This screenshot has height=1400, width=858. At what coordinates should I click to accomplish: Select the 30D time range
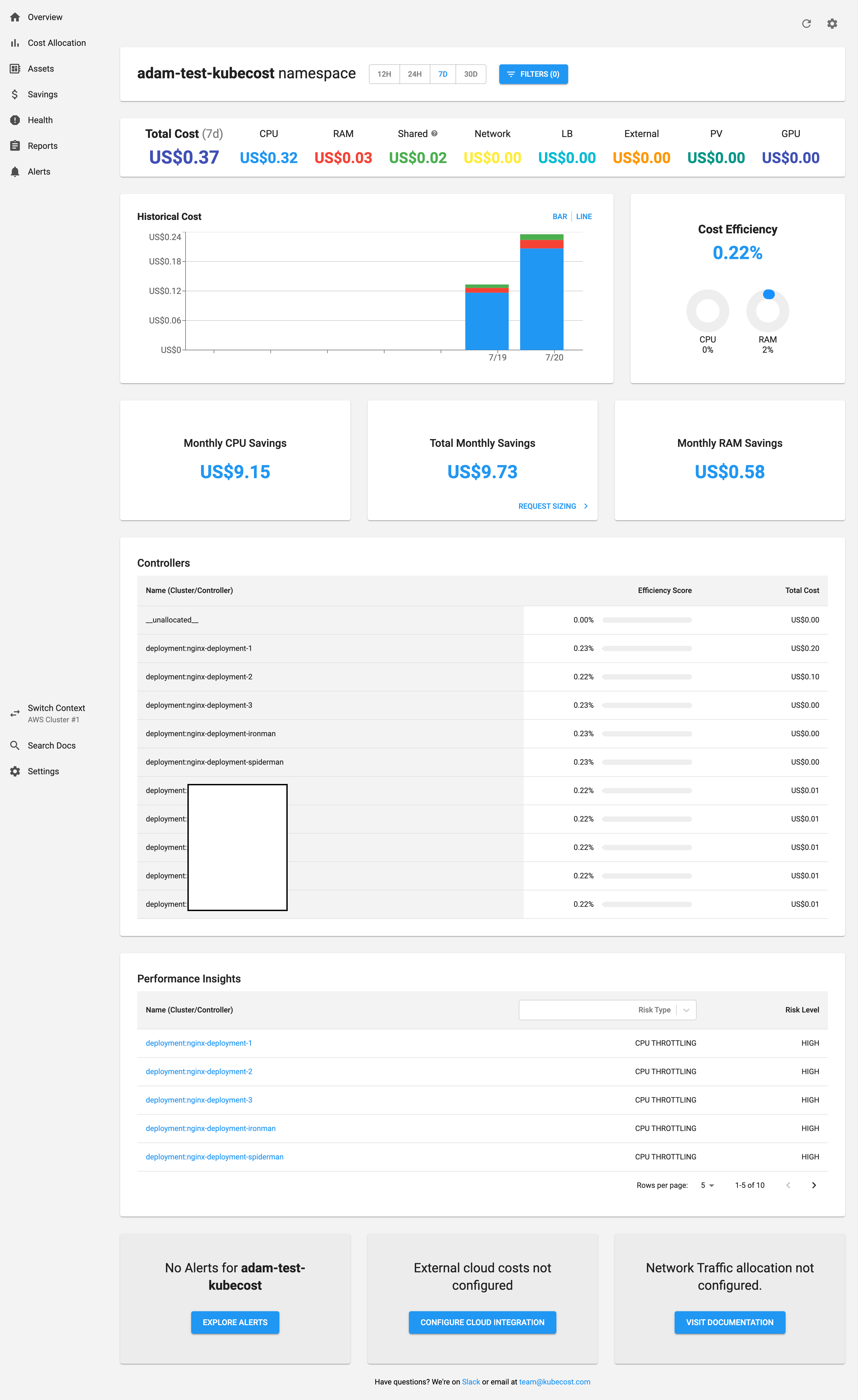coord(471,74)
